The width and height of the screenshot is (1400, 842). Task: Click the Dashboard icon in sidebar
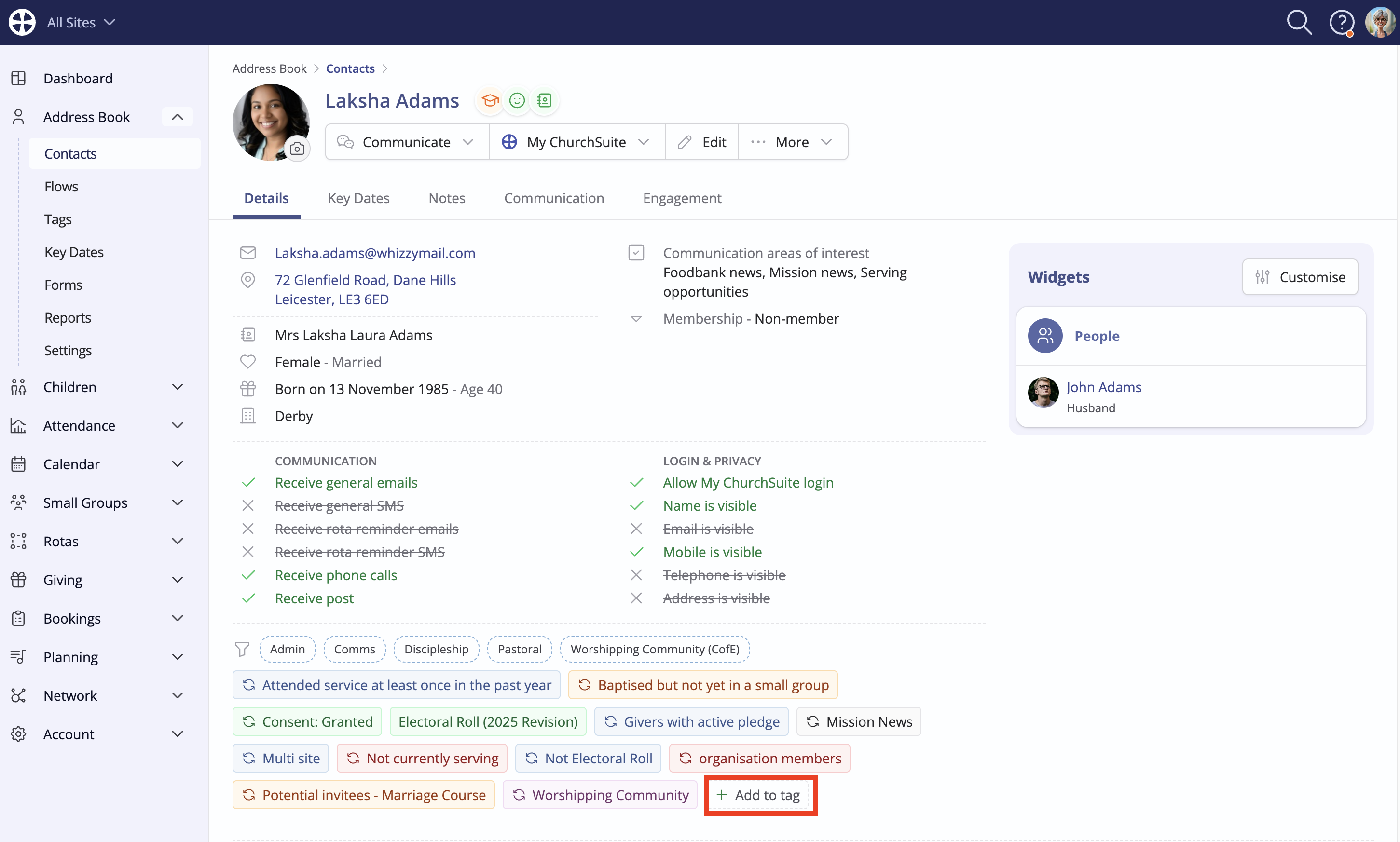[19, 78]
